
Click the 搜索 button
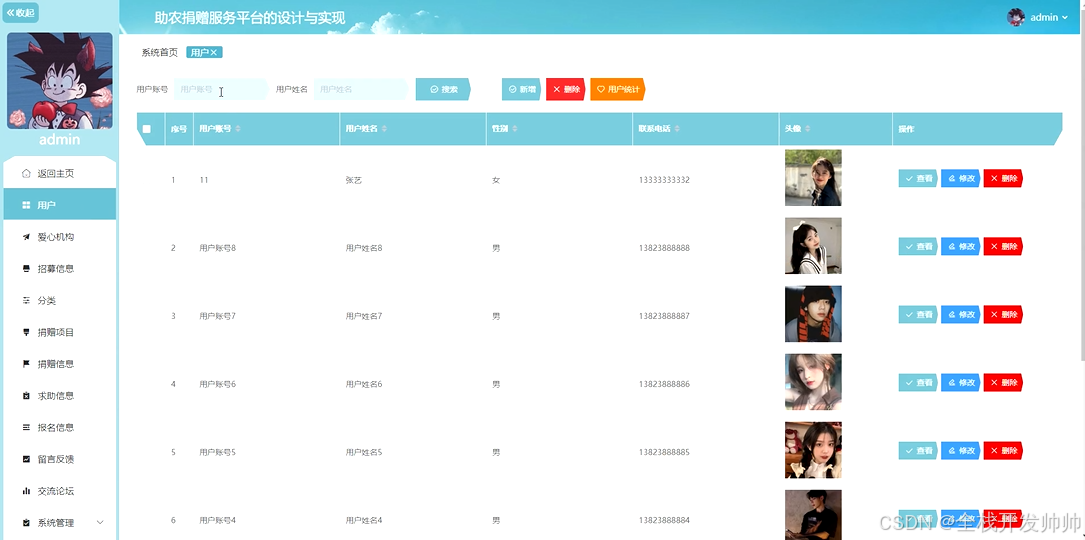(x=444, y=89)
